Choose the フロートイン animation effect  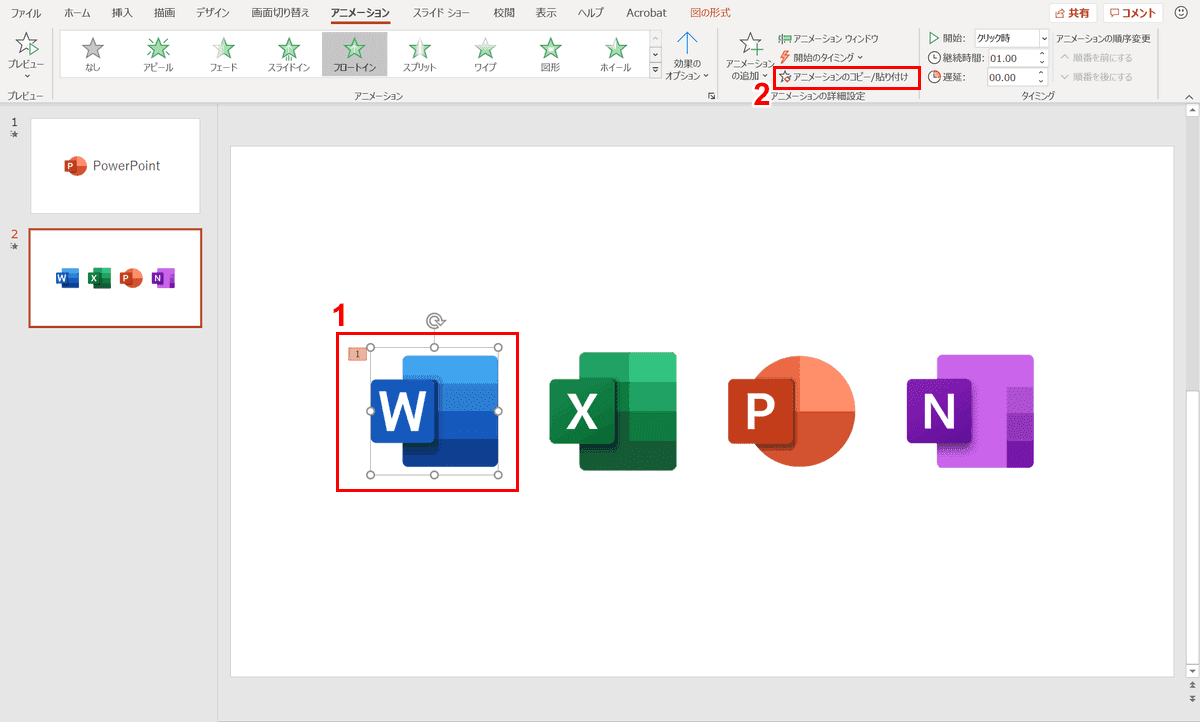click(x=354, y=54)
